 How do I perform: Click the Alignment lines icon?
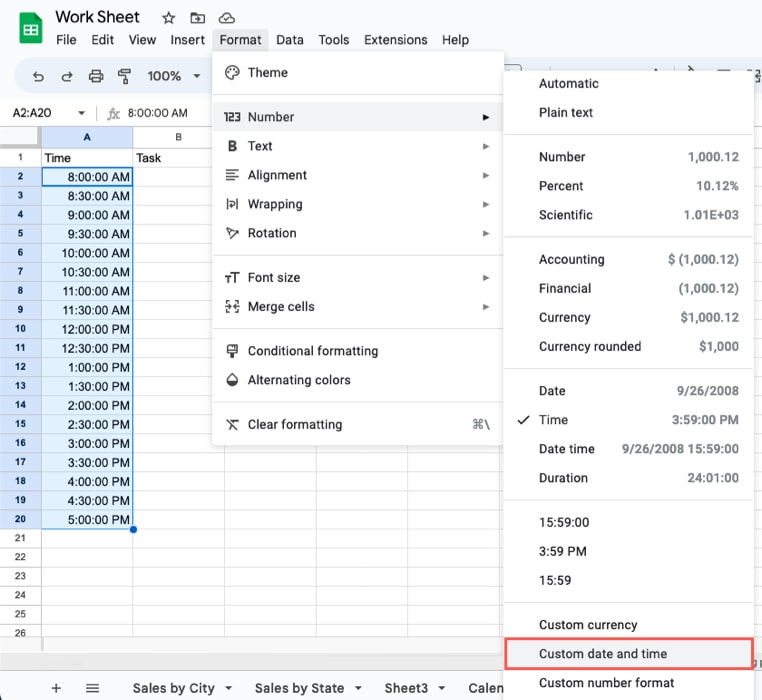click(x=232, y=175)
